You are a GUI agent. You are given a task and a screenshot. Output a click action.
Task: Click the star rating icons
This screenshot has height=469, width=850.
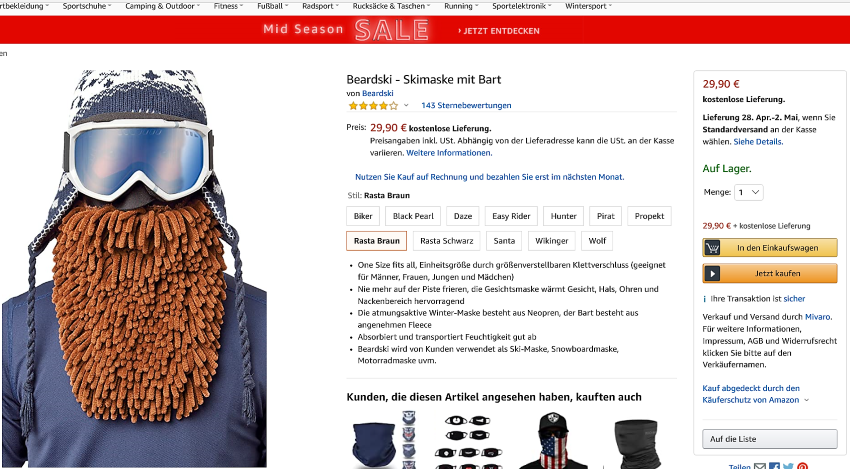coord(373,106)
